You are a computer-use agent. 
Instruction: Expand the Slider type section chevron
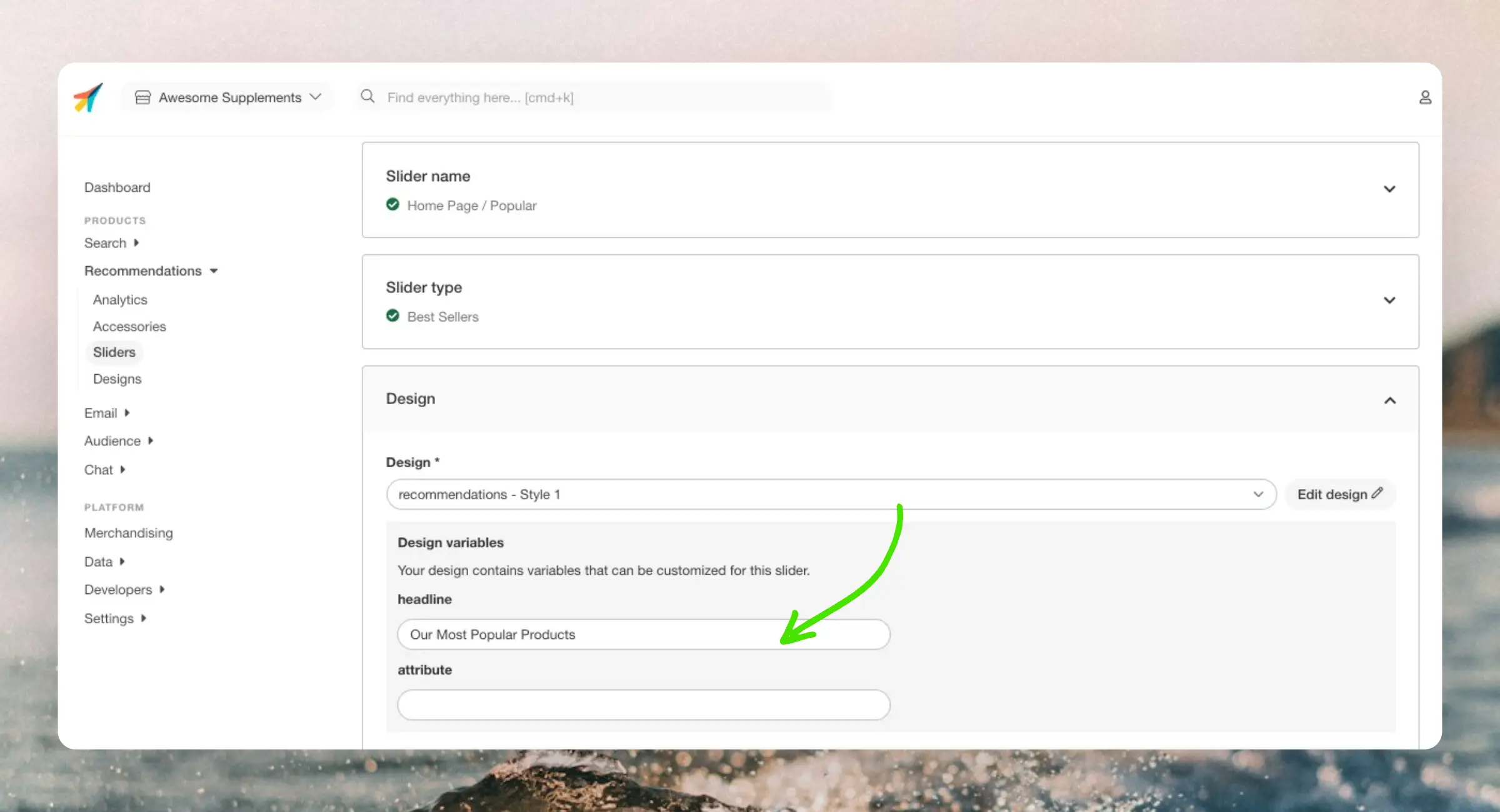[1389, 300]
